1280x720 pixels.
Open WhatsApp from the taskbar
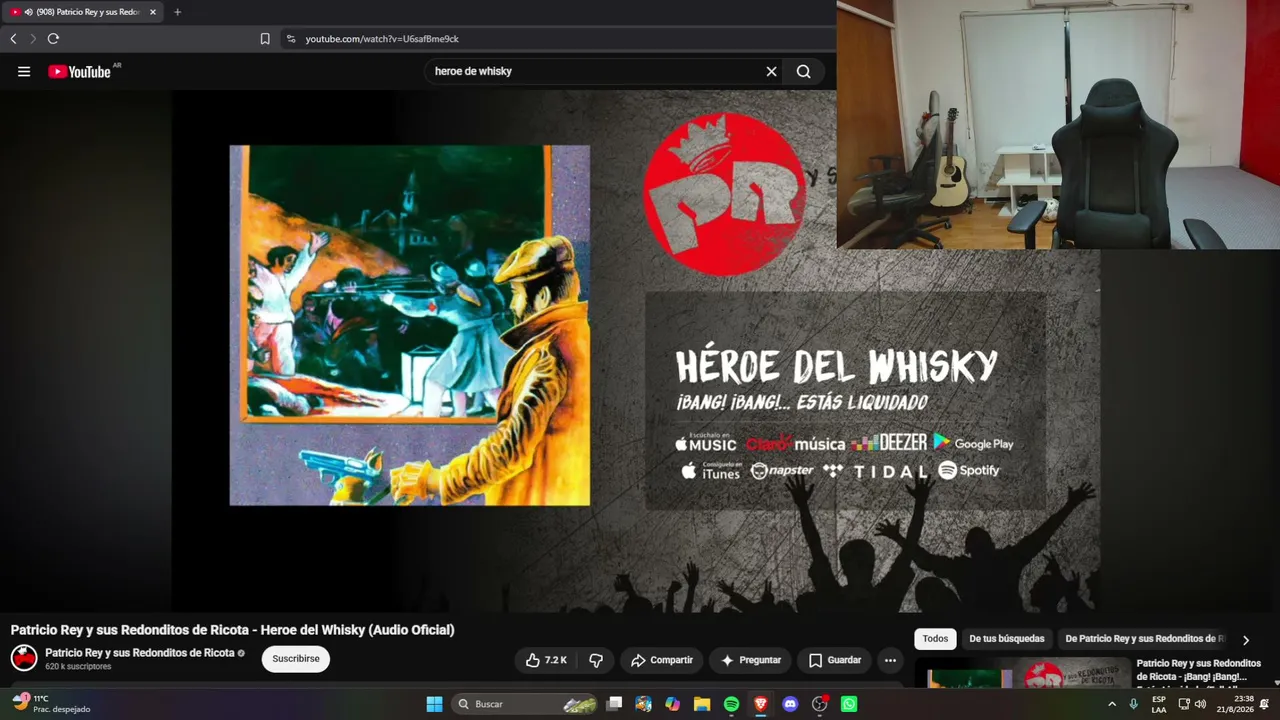849,704
